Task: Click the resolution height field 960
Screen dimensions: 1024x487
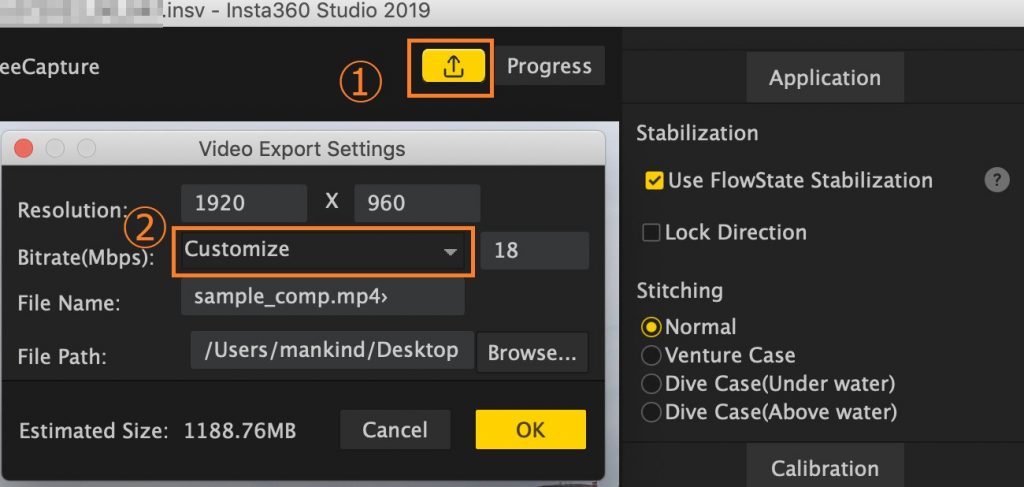Action: pos(417,203)
